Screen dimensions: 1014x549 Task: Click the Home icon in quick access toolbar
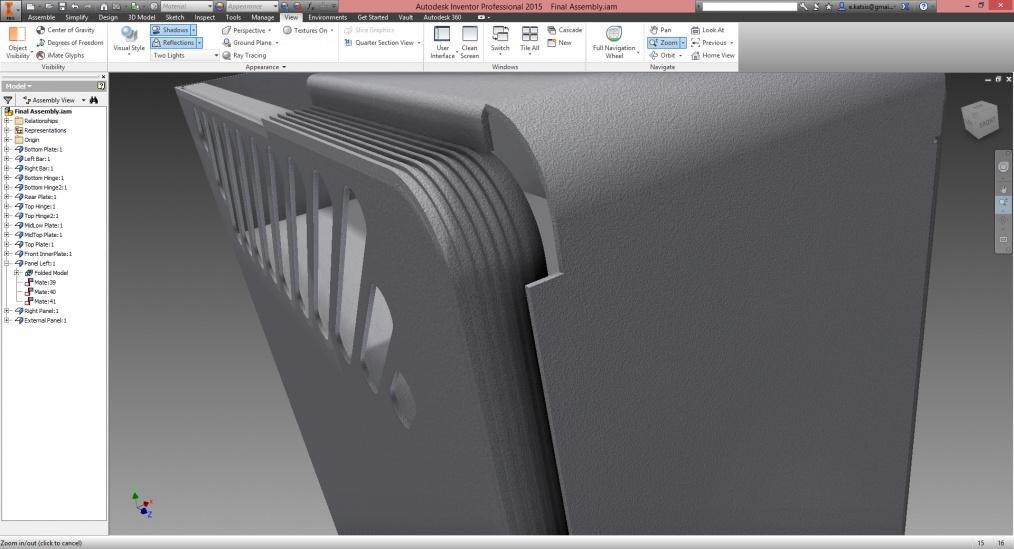click(x=103, y=6)
